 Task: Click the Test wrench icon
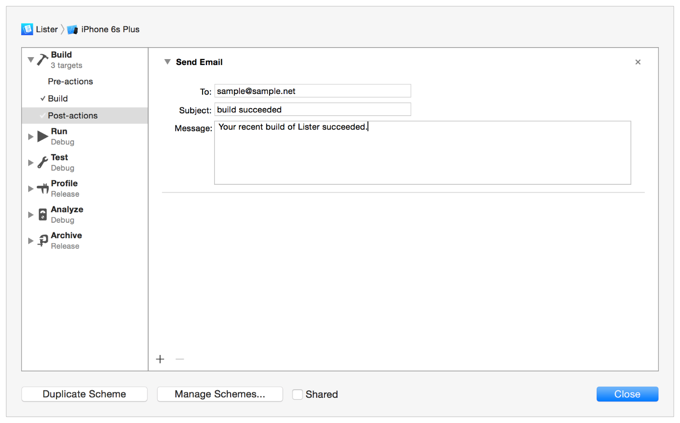(42, 162)
